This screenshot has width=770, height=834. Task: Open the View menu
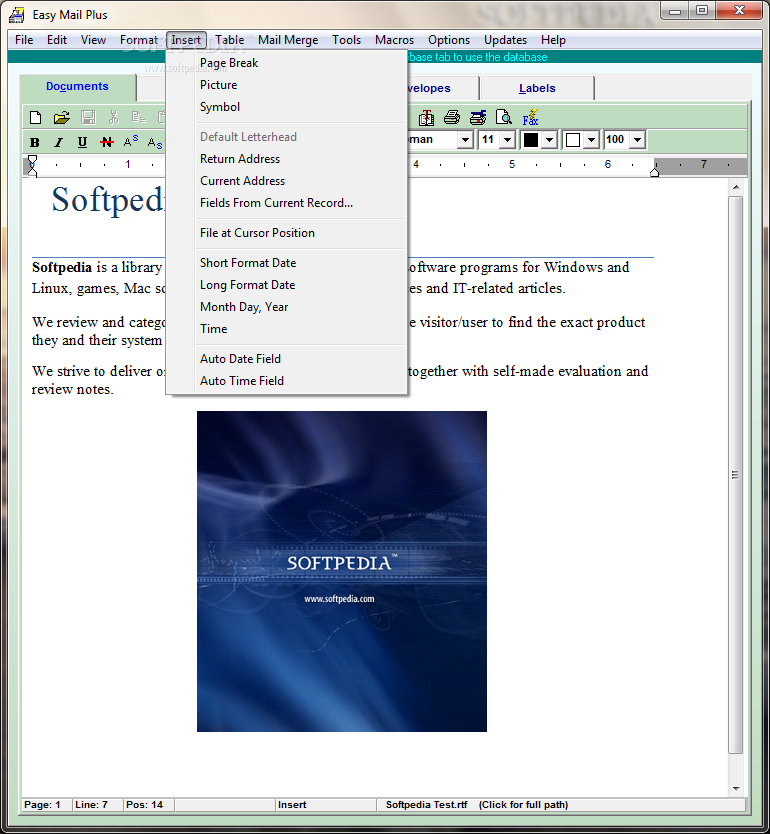pos(93,40)
